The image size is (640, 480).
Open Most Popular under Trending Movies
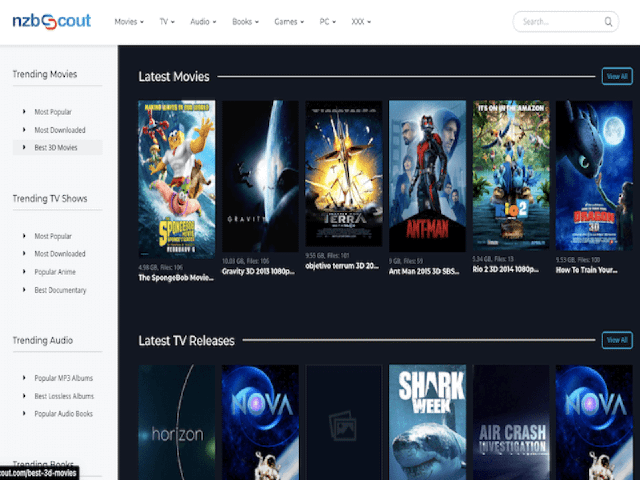click(53, 112)
